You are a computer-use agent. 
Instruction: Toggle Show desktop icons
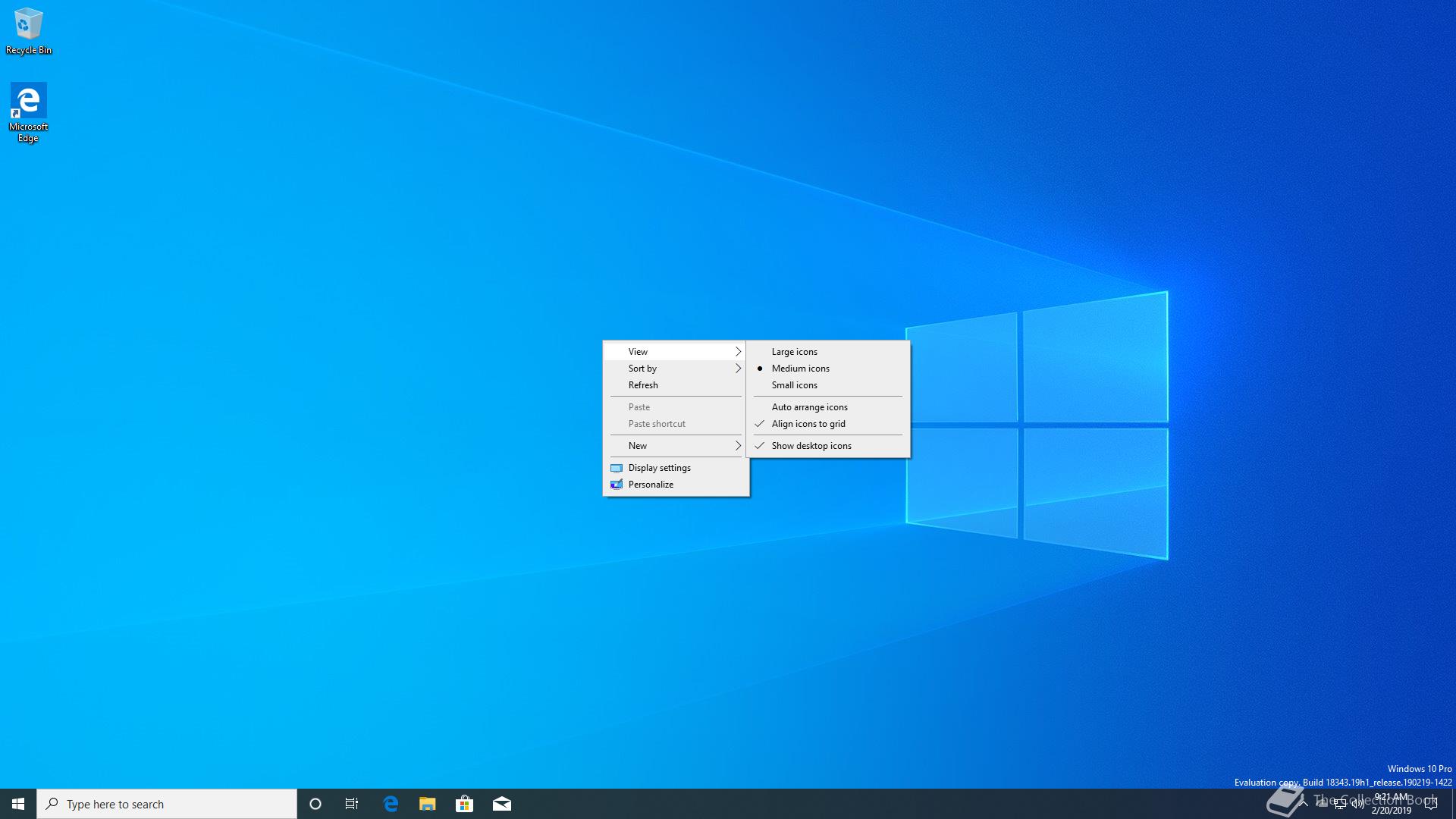(x=811, y=446)
